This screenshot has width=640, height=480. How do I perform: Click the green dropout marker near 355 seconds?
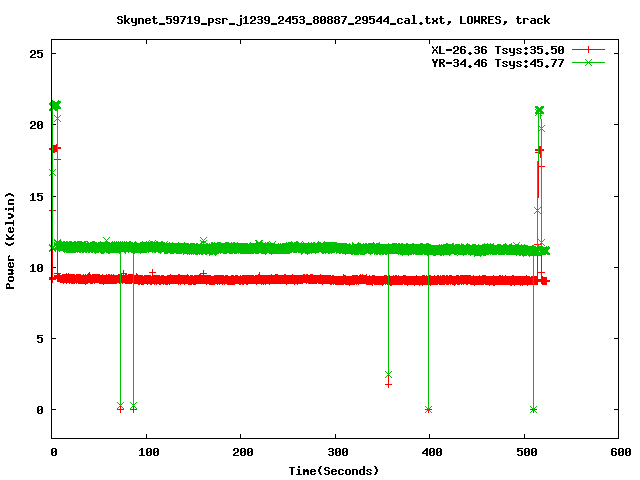pyautogui.click(x=388, y=374)
